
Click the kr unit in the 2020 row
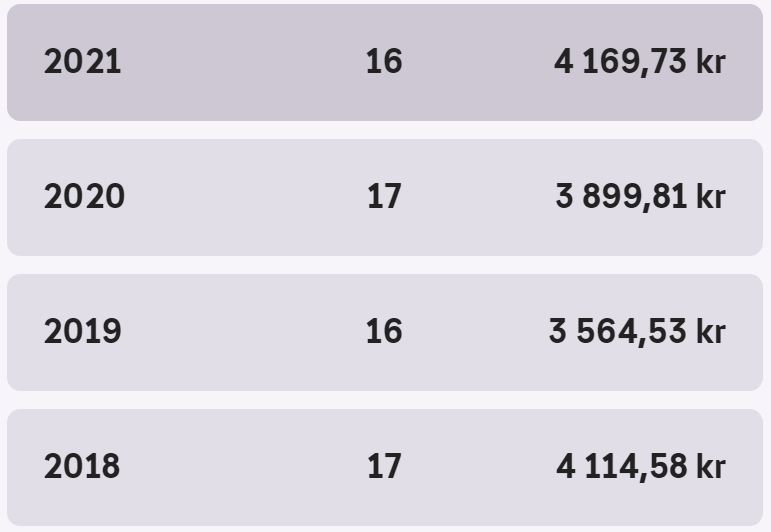click(x=711, y=197)
